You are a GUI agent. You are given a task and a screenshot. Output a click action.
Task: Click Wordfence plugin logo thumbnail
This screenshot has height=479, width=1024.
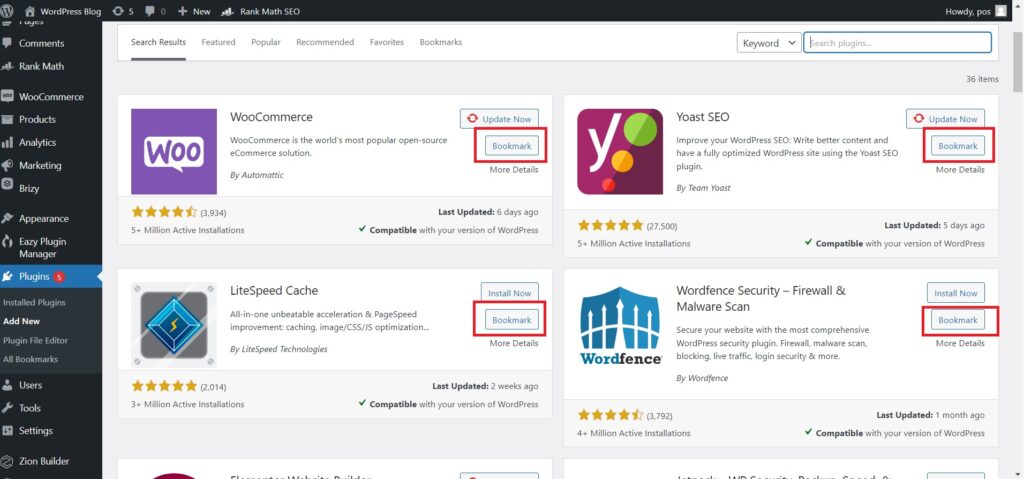click(620, 325)
